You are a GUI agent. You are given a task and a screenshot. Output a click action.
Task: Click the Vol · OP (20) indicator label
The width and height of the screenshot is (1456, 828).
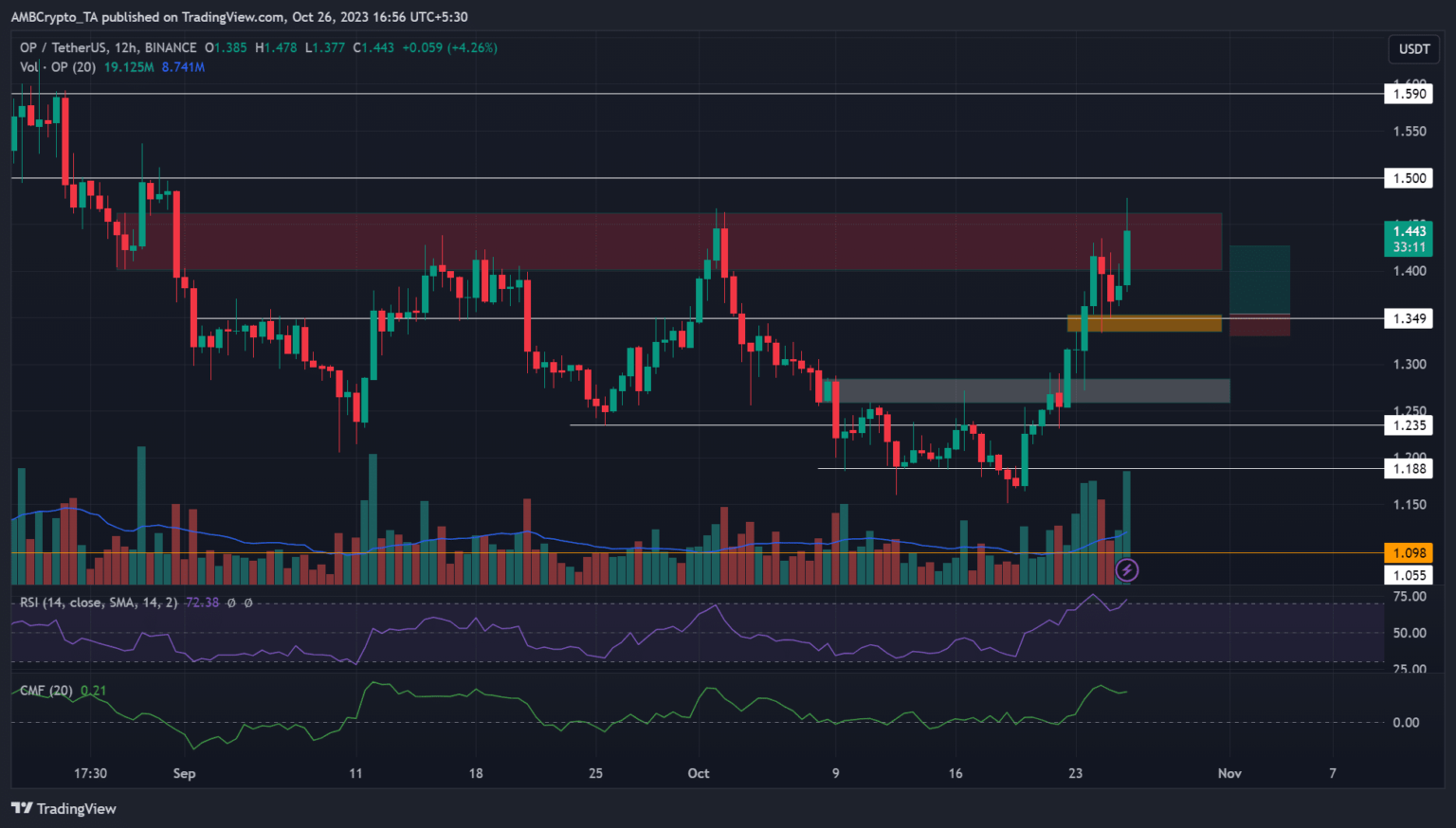coord(59,67)
